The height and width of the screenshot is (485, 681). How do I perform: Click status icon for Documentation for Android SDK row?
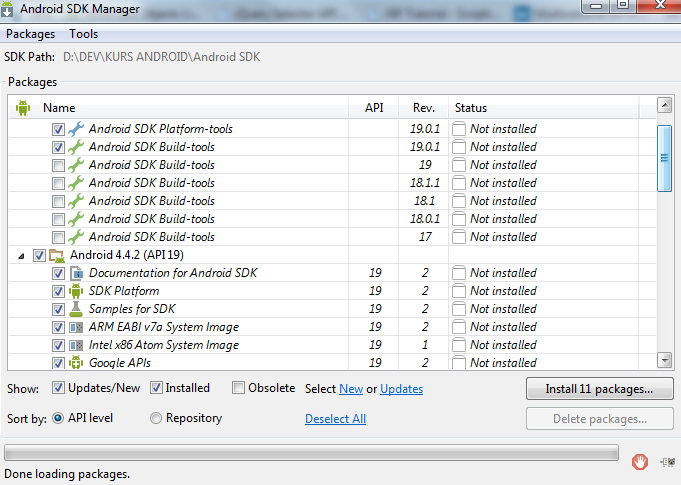pyautogui.click(x=459, y=273)
